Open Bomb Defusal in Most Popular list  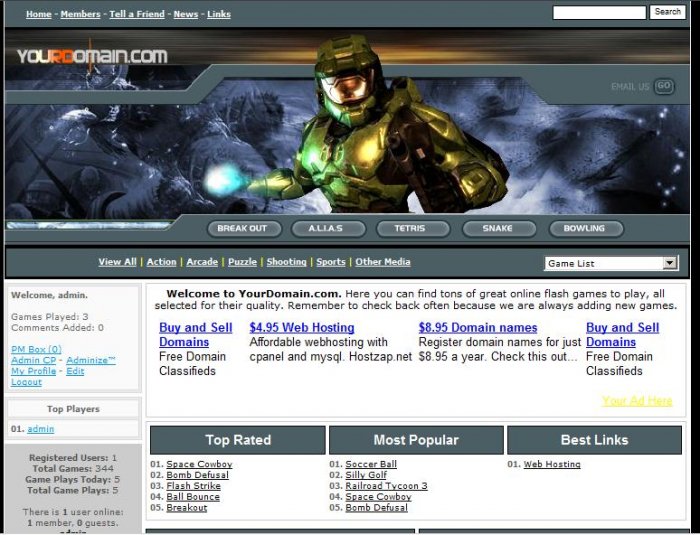[x=376, y=508]
